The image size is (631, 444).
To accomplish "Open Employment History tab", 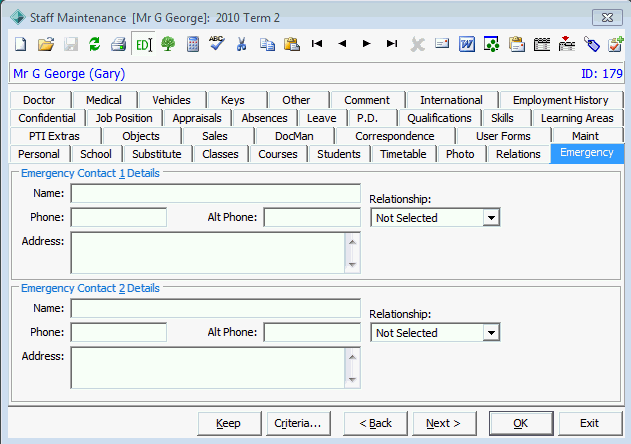I will click(x=561, y=100).
